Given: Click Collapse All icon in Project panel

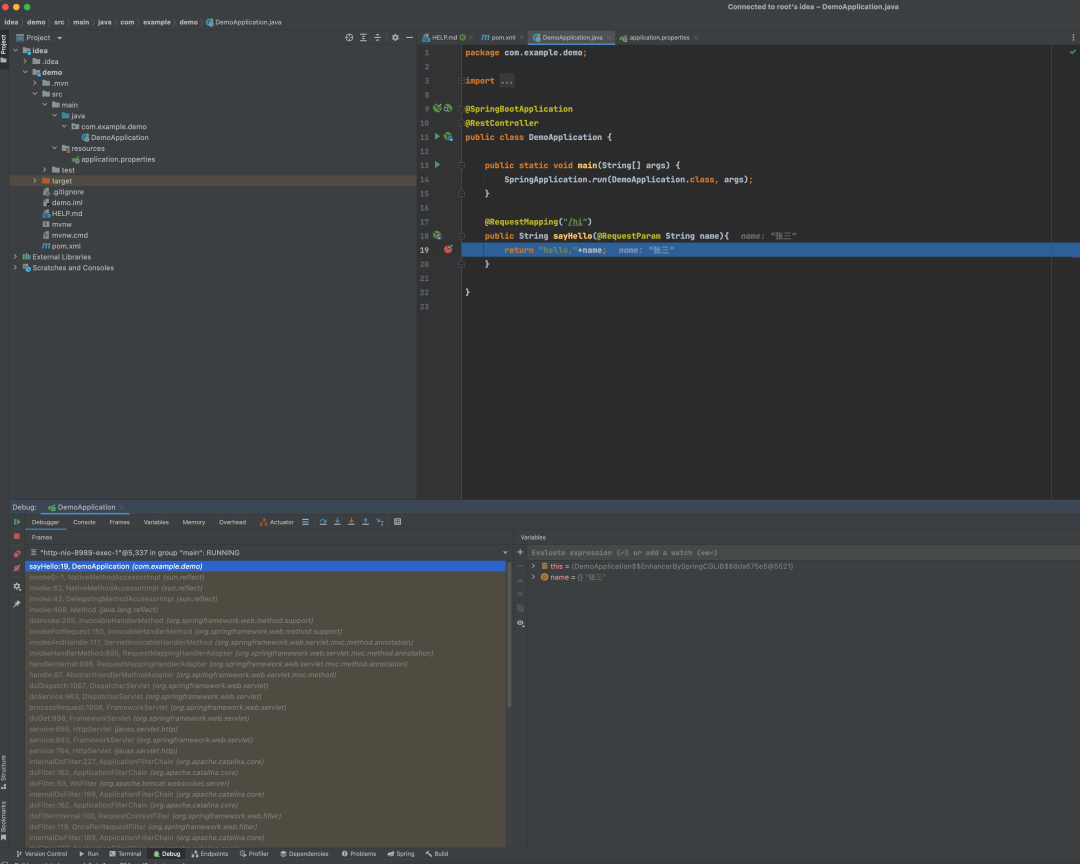Looking at the screenshot, I should [x=377, y=38].
